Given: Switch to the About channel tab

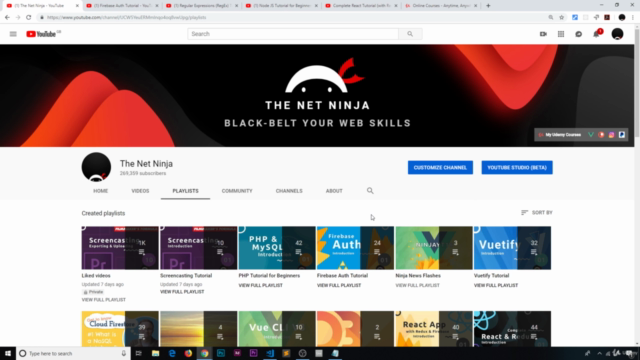Looking at the screenshot, I should coord(334,191).
